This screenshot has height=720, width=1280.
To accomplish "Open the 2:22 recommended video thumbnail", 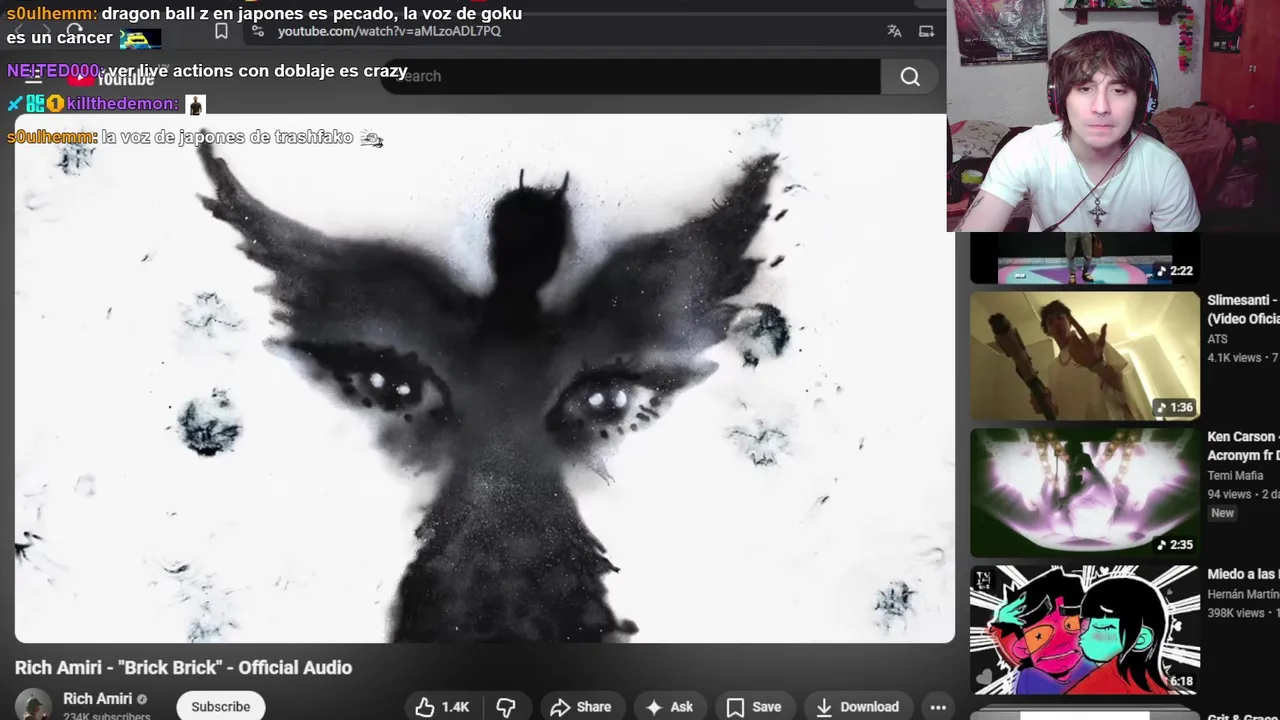I will coord(1085,258).
